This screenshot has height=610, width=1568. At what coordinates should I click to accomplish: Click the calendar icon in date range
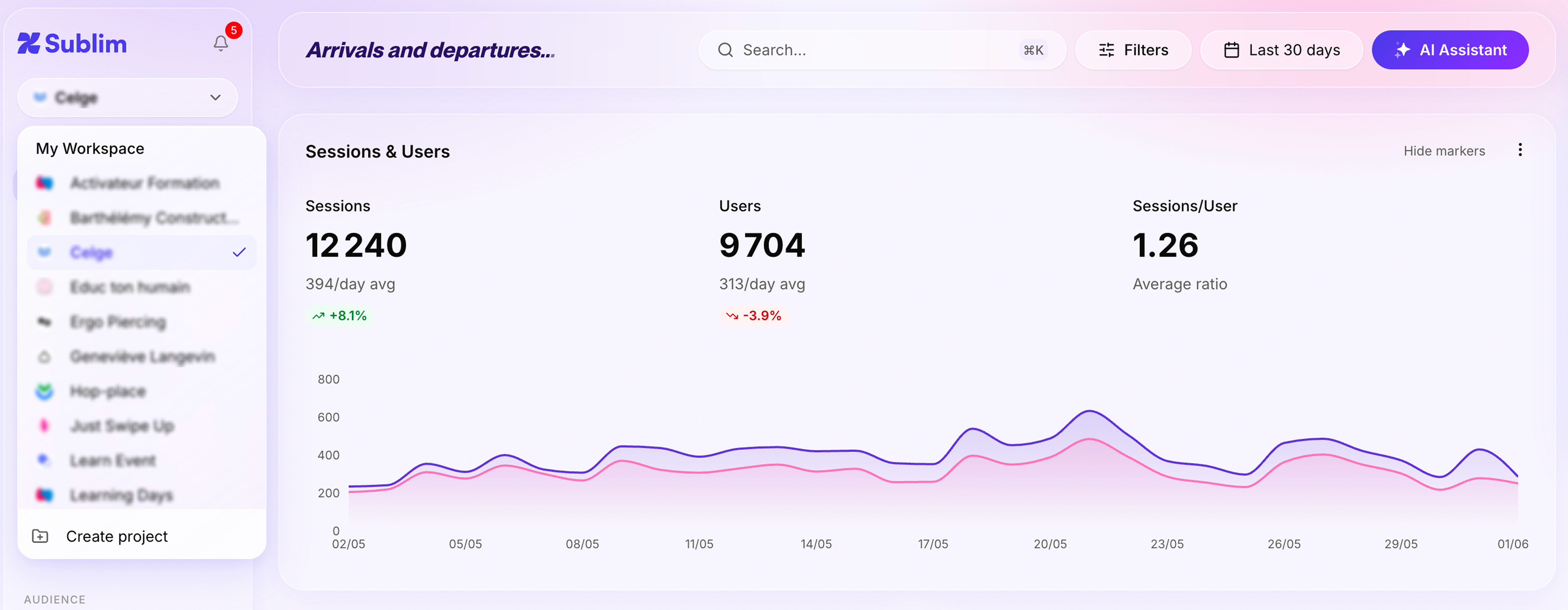point(1231,50)
